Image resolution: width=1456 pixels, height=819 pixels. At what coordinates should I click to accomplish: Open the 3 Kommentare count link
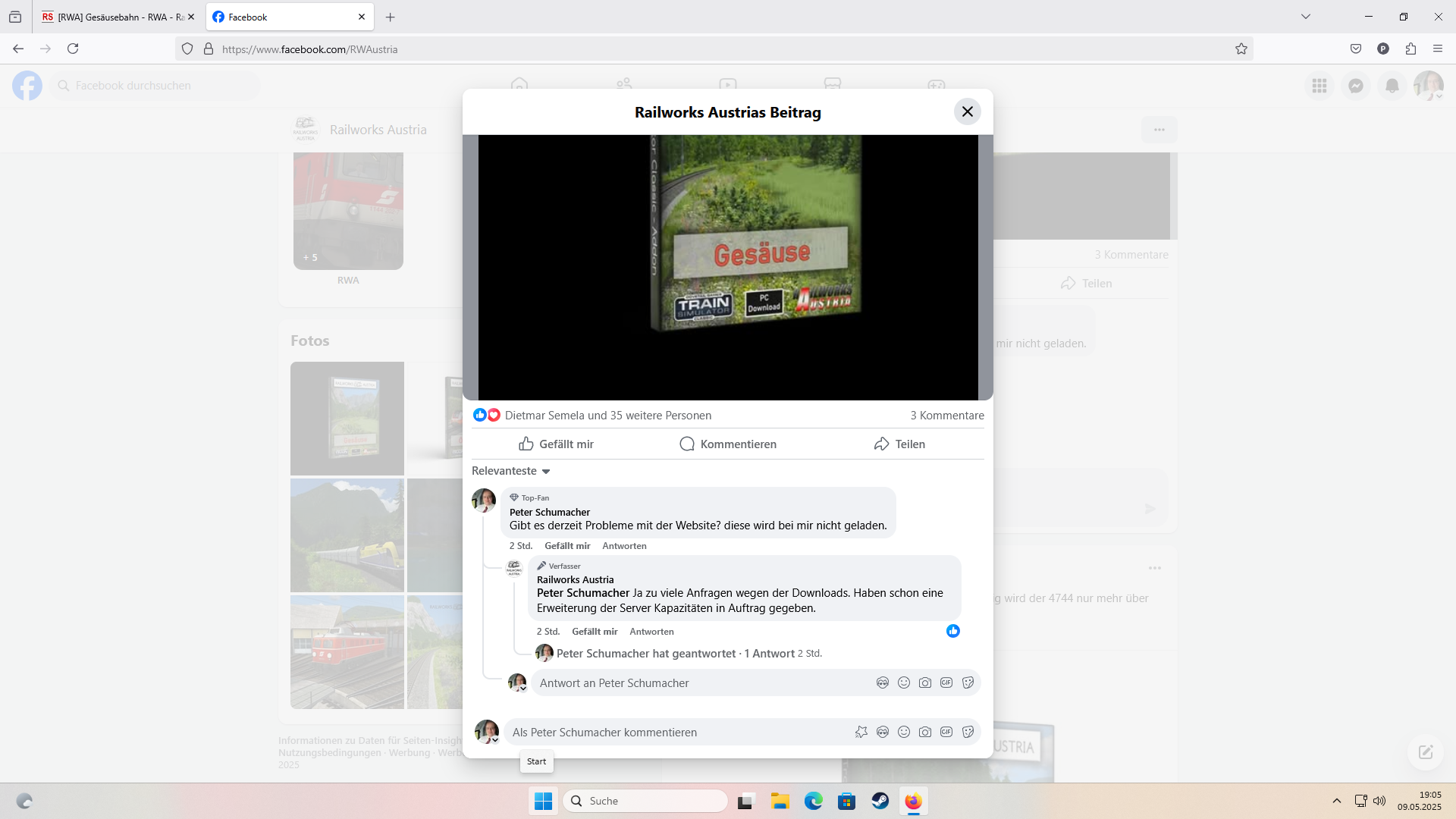pos(947,416)
